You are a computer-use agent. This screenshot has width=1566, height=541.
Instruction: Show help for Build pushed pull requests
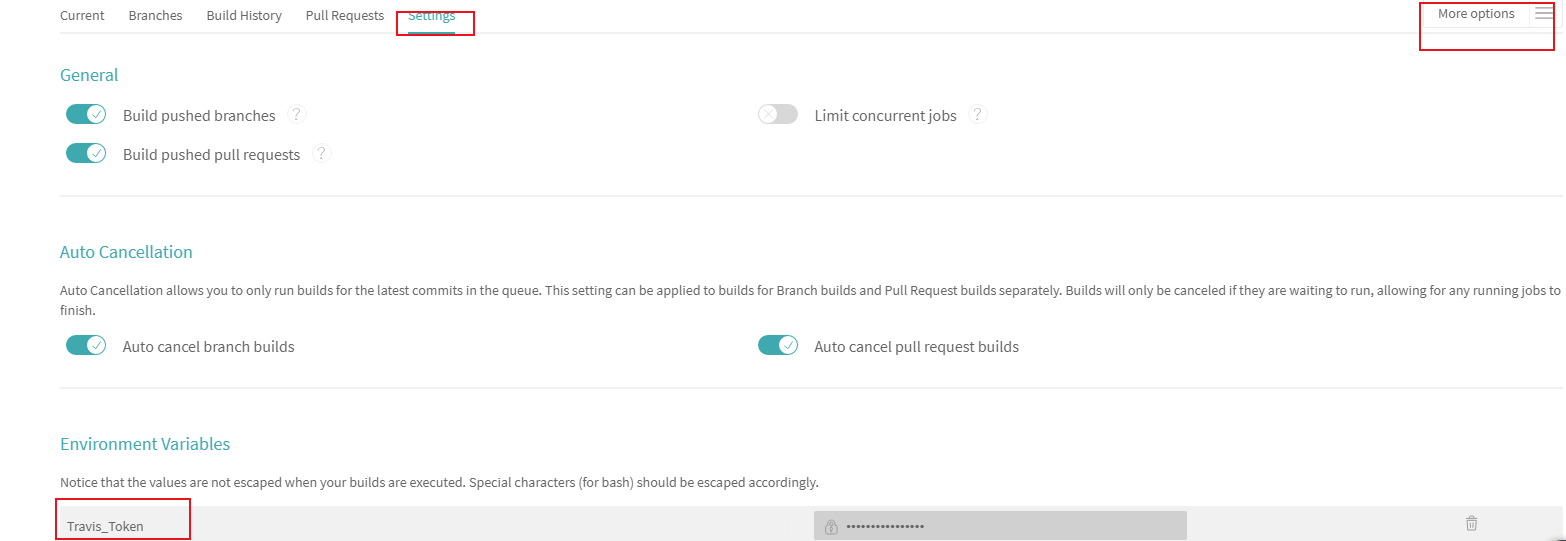321,154
